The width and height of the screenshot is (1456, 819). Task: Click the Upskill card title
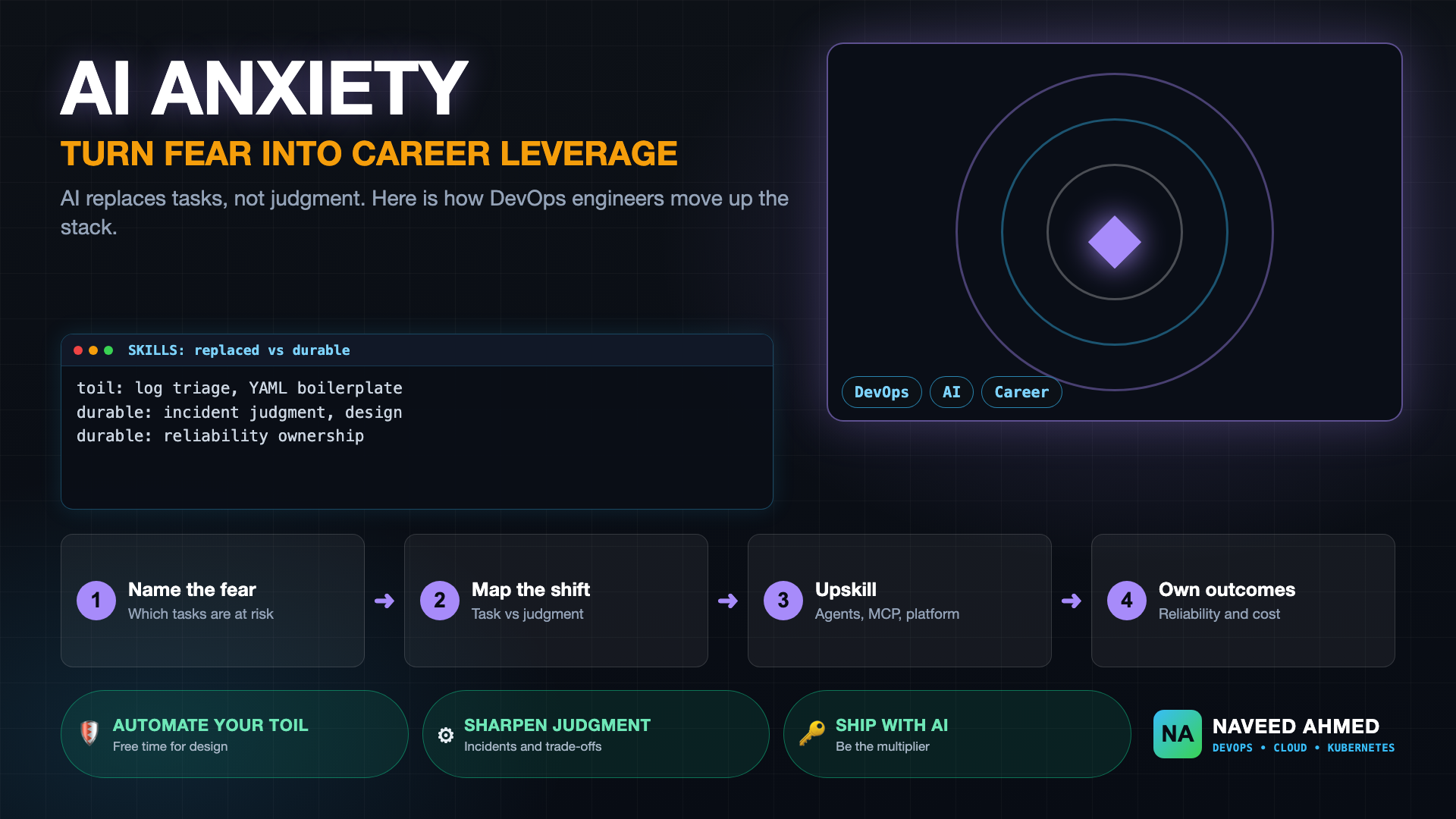pos(846,590)
